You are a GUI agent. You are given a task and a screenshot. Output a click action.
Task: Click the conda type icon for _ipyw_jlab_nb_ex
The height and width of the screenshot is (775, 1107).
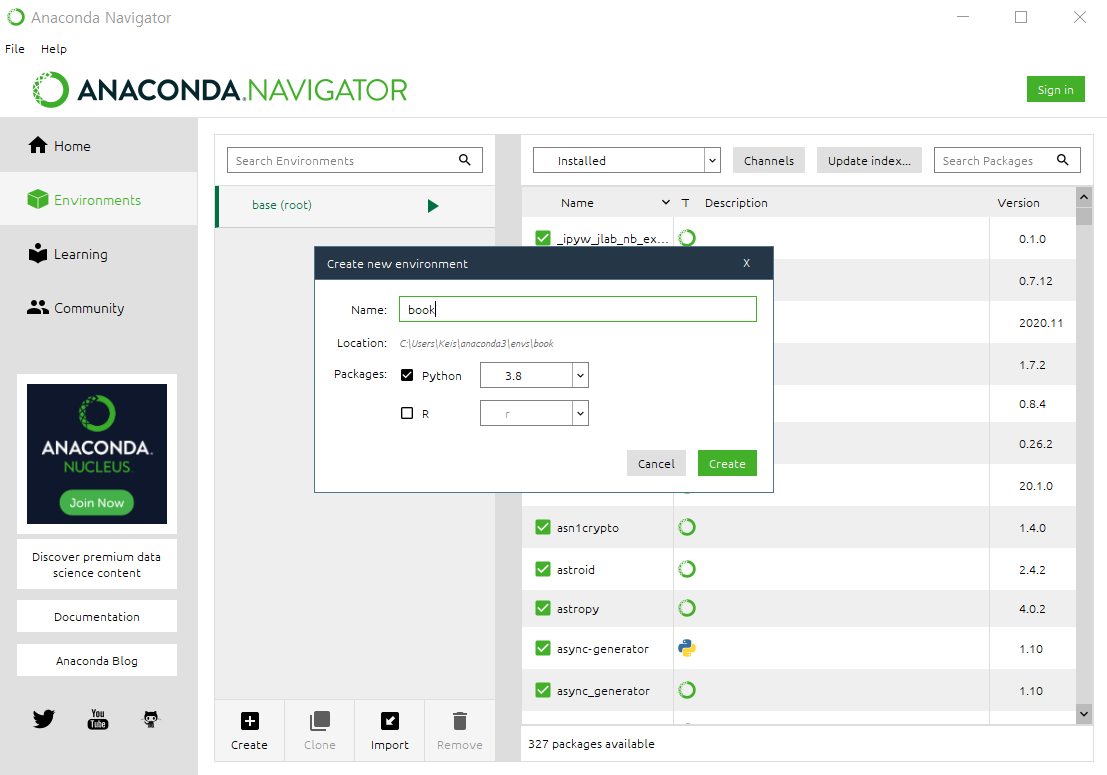[687, 238]
